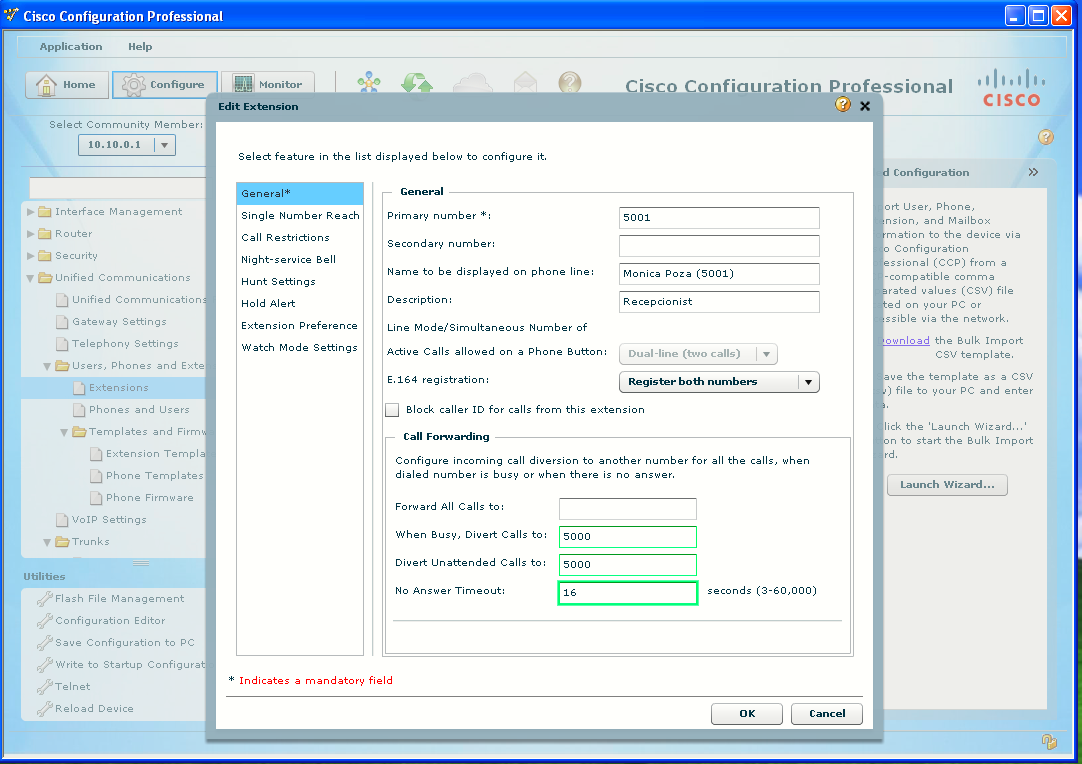
Task: Open the Application menu
Action: pyautogui.click(x=71, y=46)
